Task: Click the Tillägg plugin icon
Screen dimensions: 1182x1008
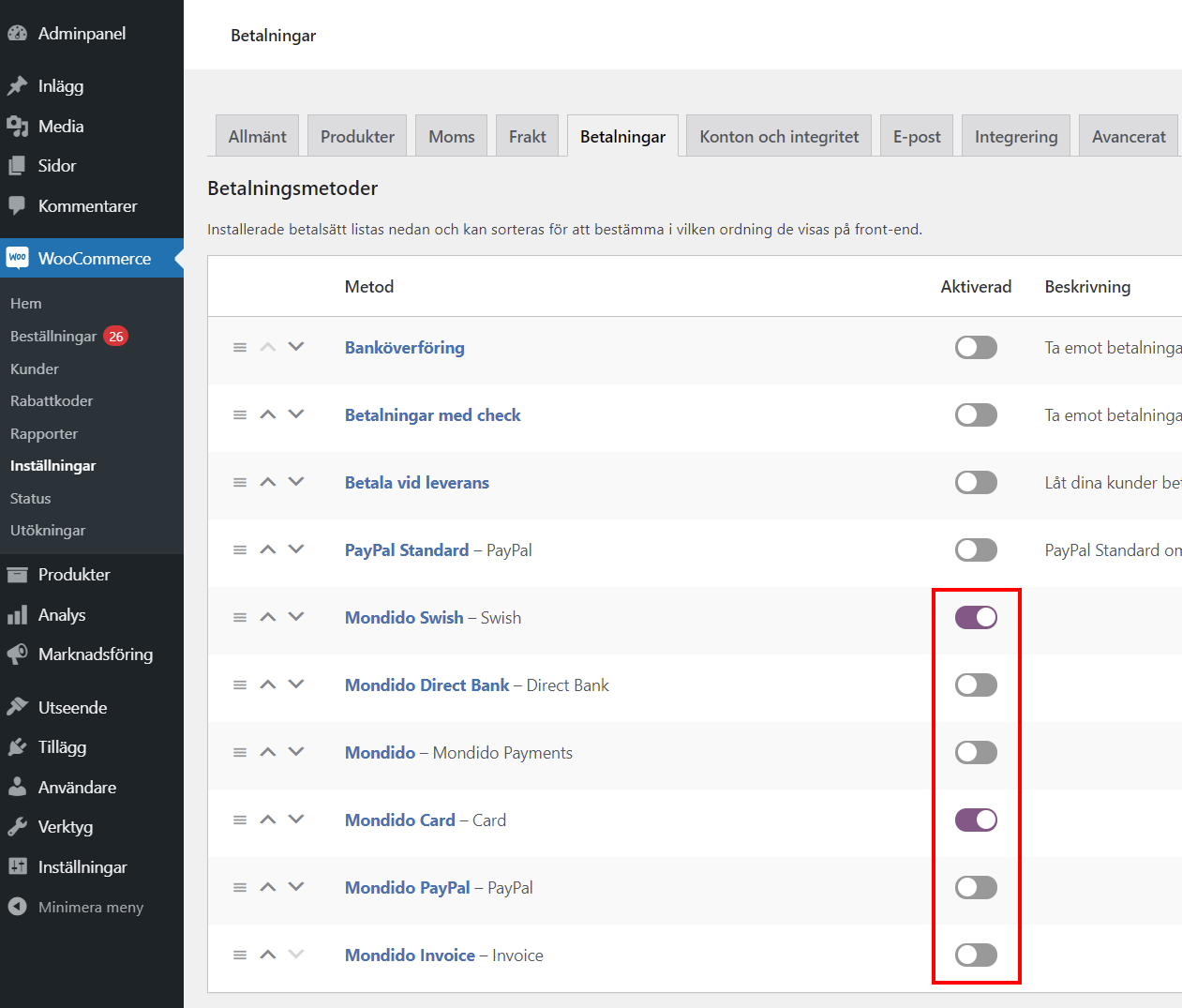Action: tap(17, 747)
